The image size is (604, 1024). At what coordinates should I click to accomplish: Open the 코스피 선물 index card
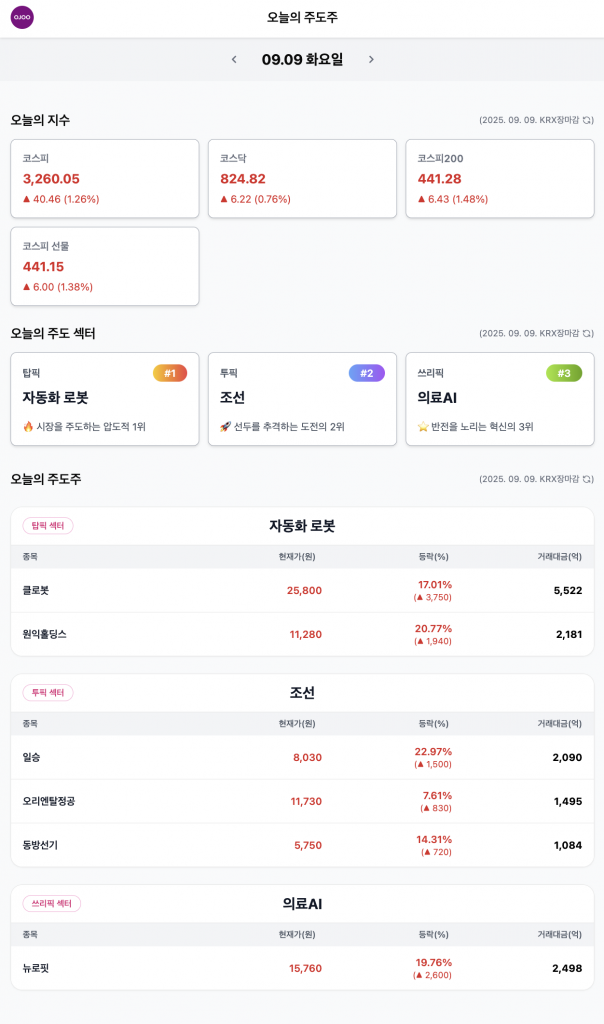pyautogui.click(x=105, y=266)
